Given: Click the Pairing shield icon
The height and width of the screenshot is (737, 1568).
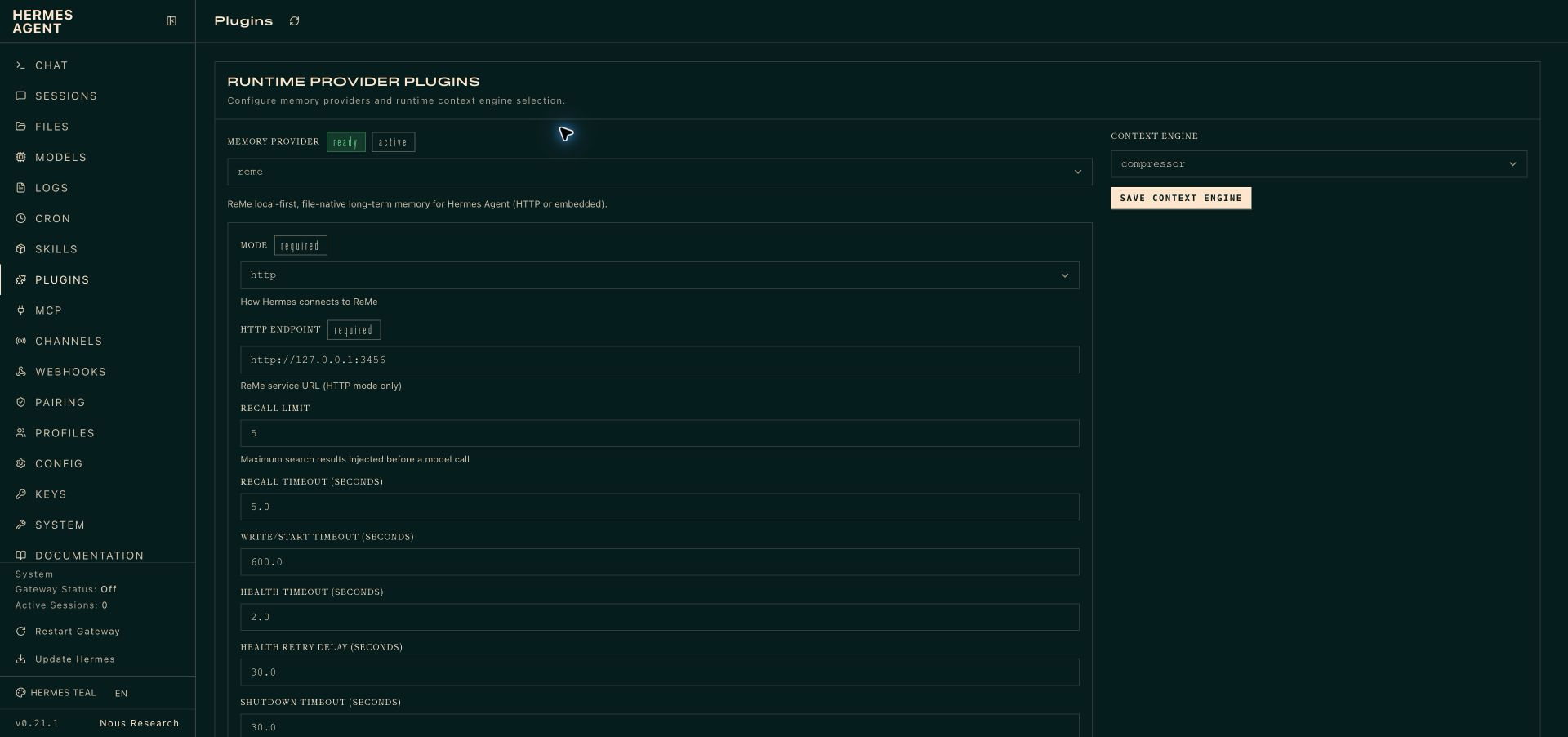Looking at the screenshot, I should pyautogui.click(x=21, y=403).
